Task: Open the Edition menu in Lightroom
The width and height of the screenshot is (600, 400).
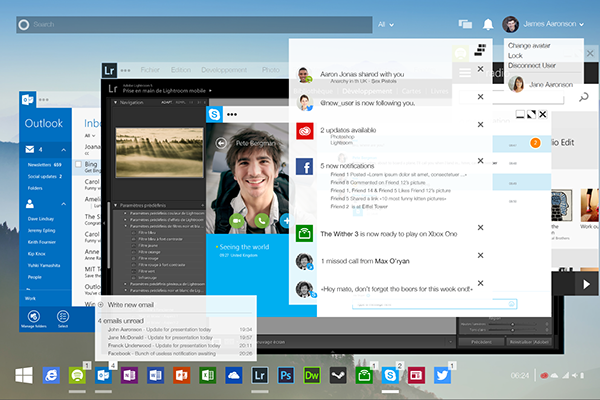Action: tap(181, 70)
